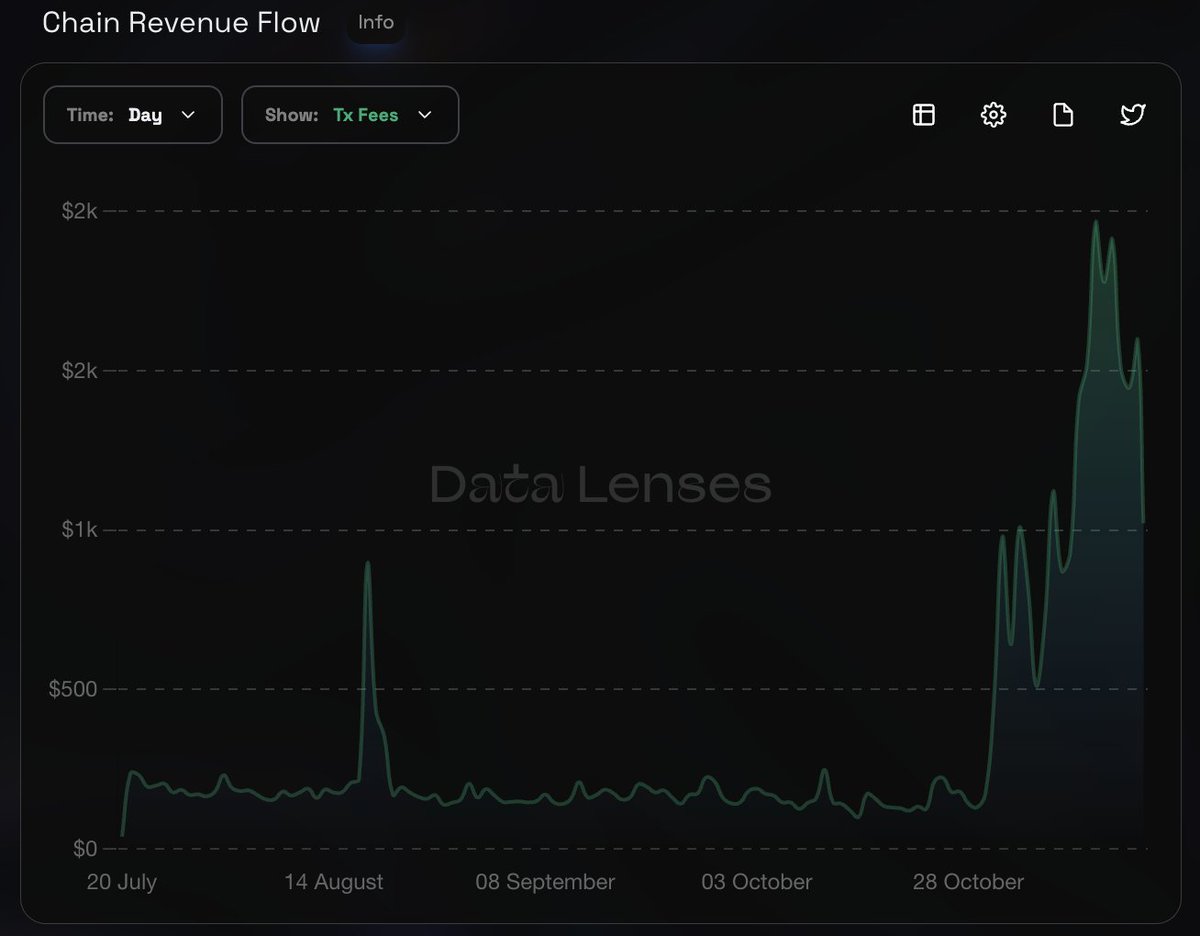Viewport: 1200px width, 936px height.
Task: Click the 20 July axis label
Action: pyautogui.click(x=122, y=882)
